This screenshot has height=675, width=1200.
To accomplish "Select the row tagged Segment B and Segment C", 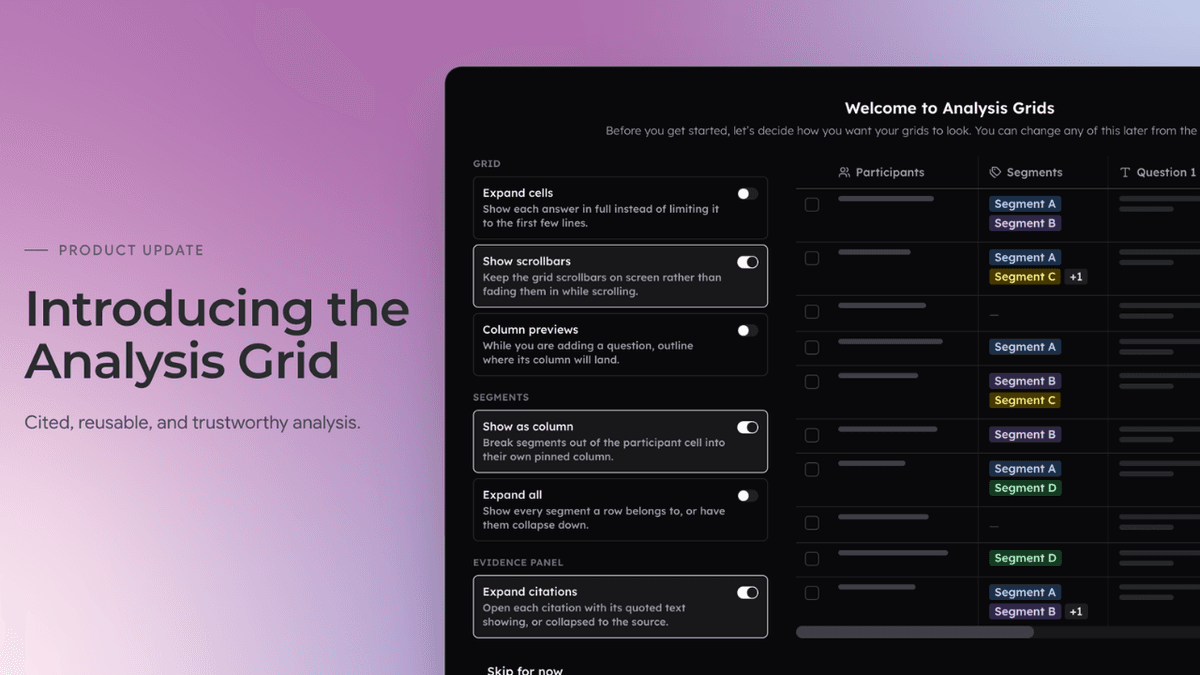I will pos(812,381).
